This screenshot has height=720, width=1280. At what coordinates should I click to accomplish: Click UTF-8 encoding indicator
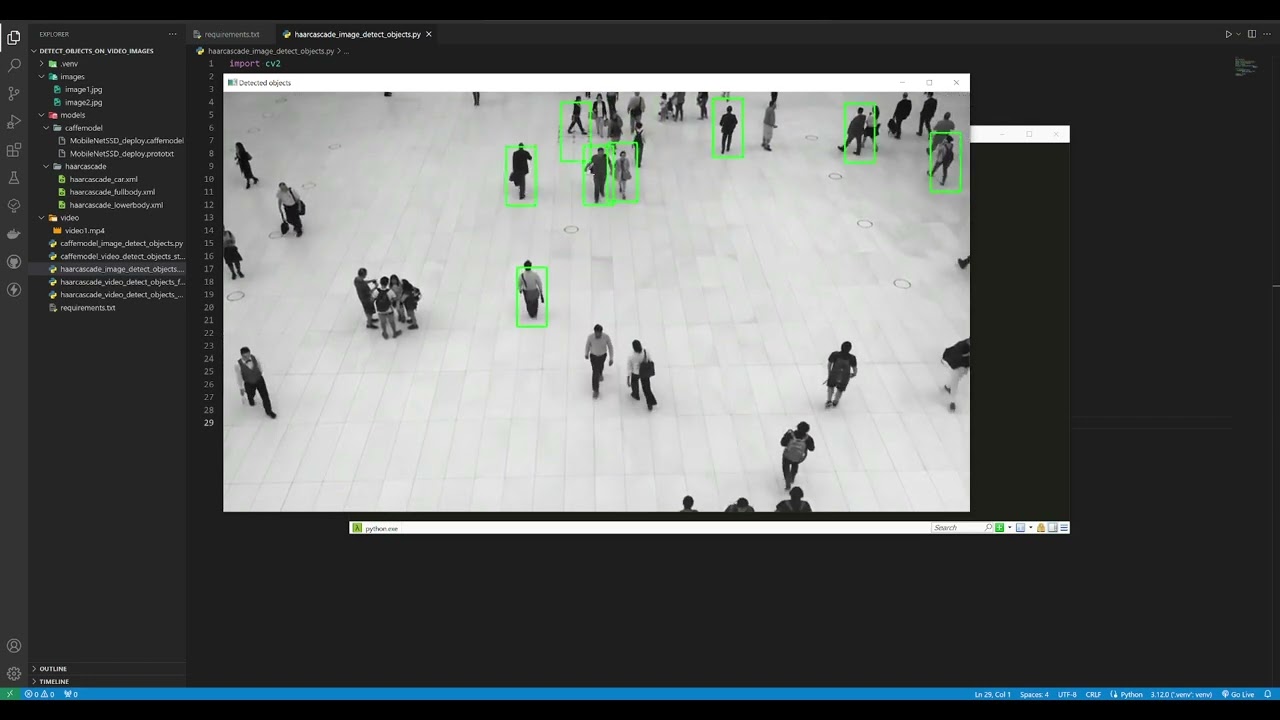coord(1067,694)
